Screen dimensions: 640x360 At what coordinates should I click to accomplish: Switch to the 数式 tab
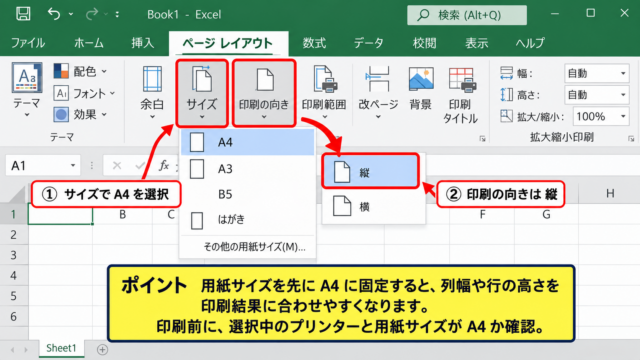pos(314,43)
